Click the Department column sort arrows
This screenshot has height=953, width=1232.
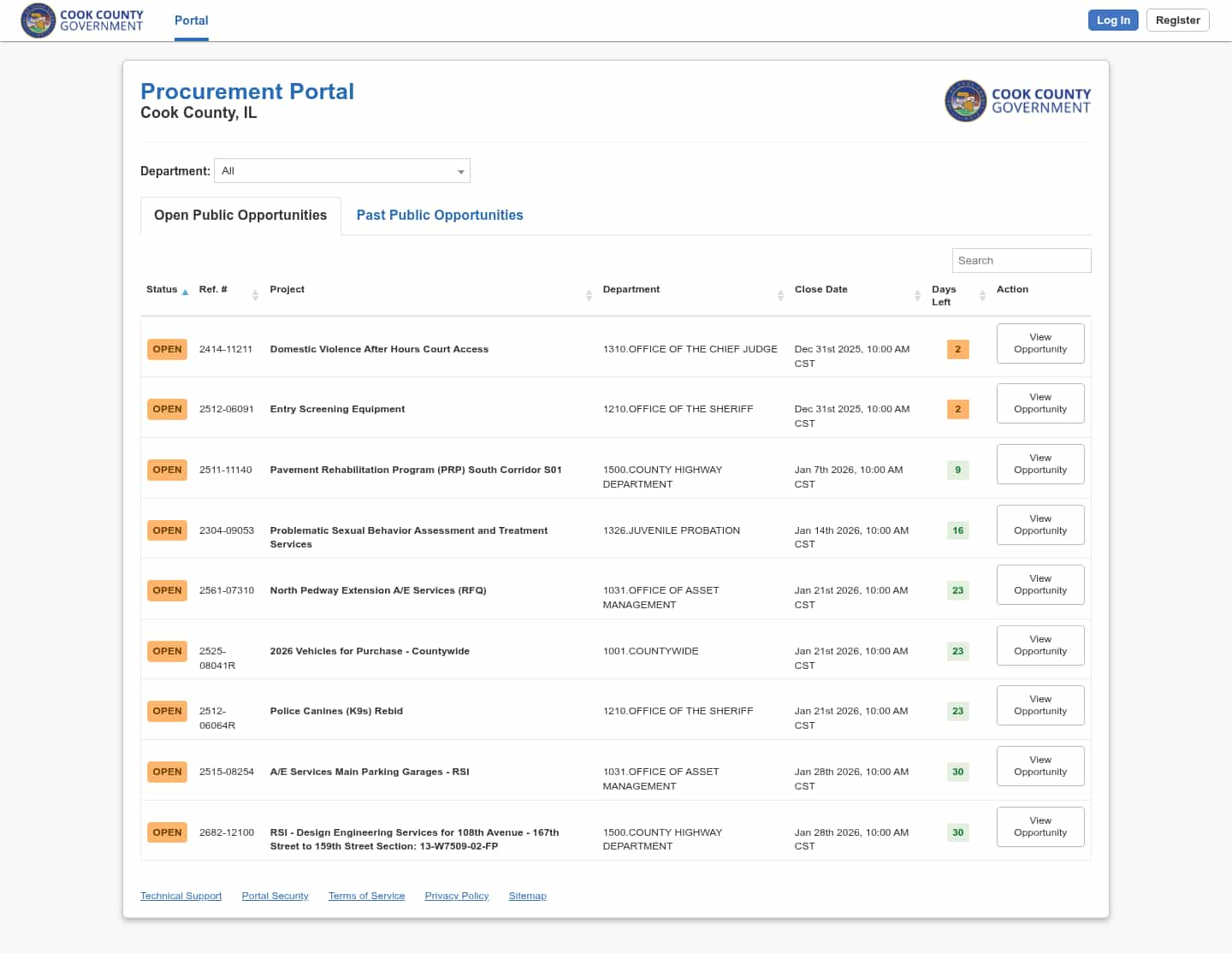coord(780,295)
